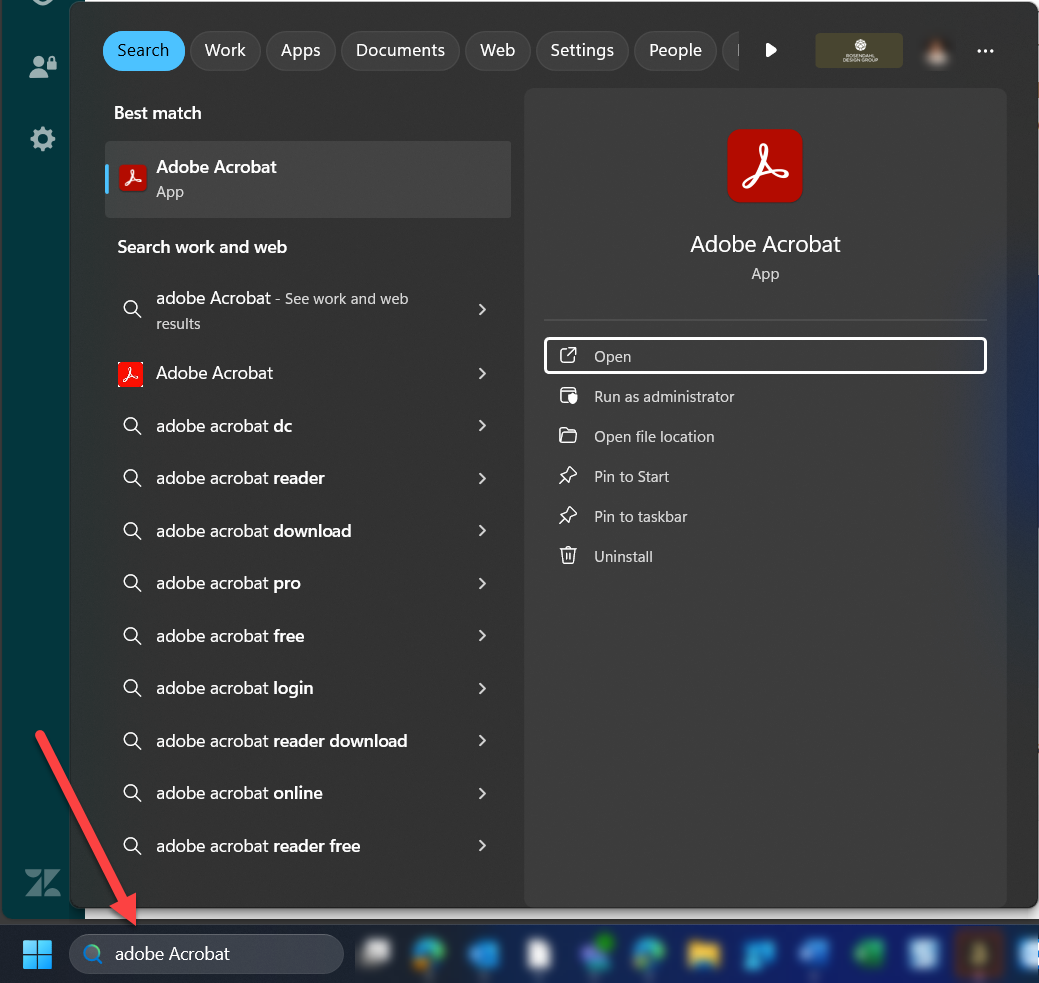
Task: Click the folder icon for Open file location
Action: pos(568,435)
